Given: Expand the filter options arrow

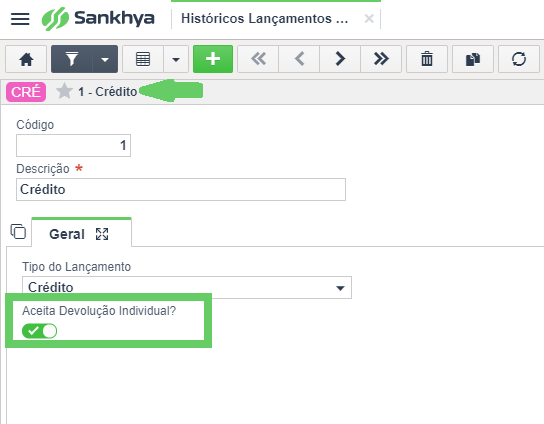Looking at the screenshot, I should click(105, 59).
